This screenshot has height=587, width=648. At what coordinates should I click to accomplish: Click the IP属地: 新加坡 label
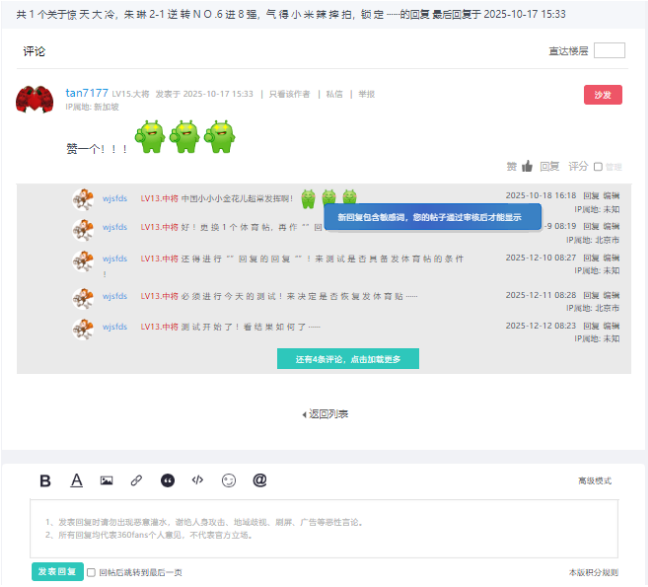pos(92,107)
